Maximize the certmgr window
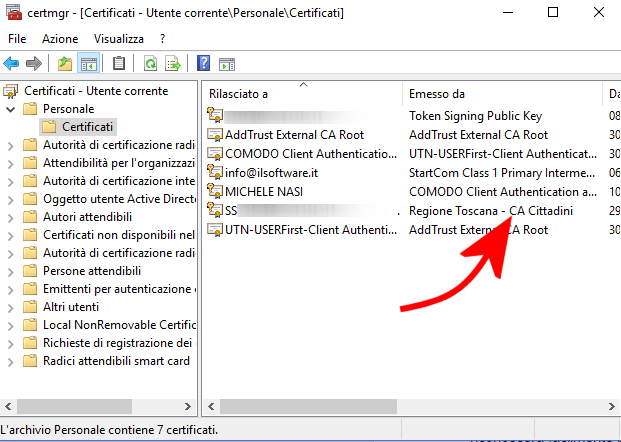621x442 pixels. pyautogui.click(x=553, y=12)
